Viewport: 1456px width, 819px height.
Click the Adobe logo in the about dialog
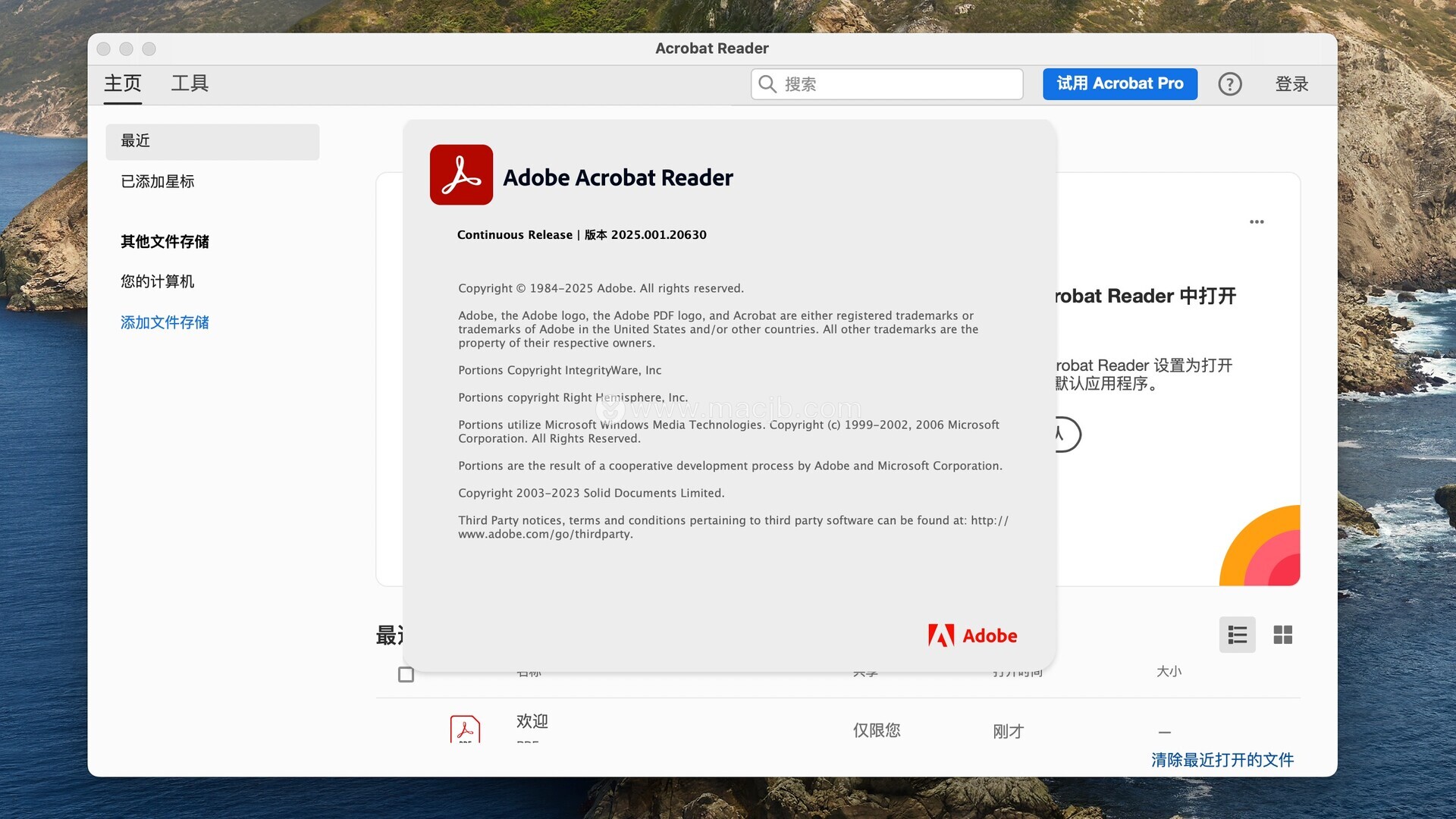point(972,635)
